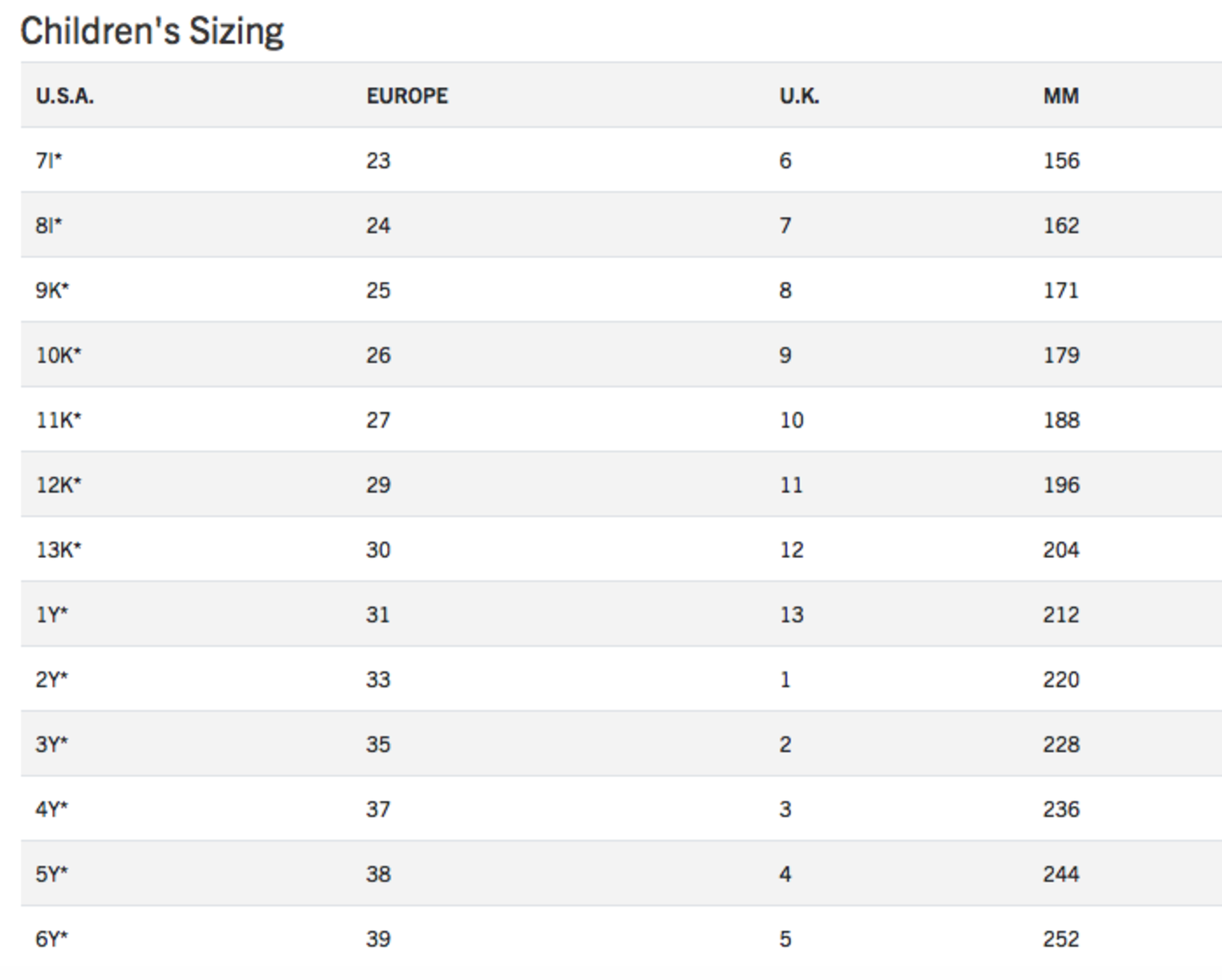
Task: Select the EUROPE column header
Action: point(407,96)
